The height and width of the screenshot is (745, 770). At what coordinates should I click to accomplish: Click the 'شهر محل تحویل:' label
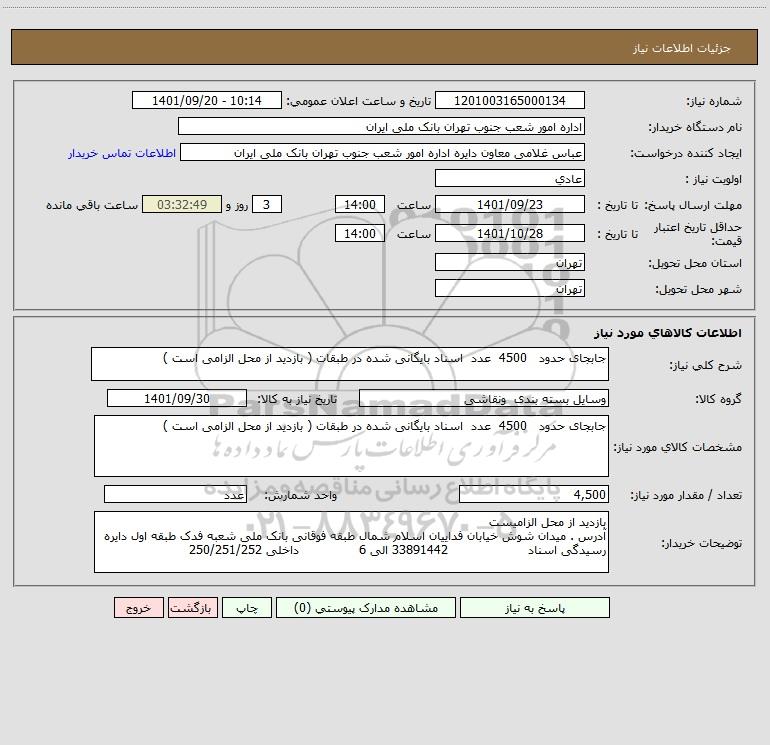point(698,290)
